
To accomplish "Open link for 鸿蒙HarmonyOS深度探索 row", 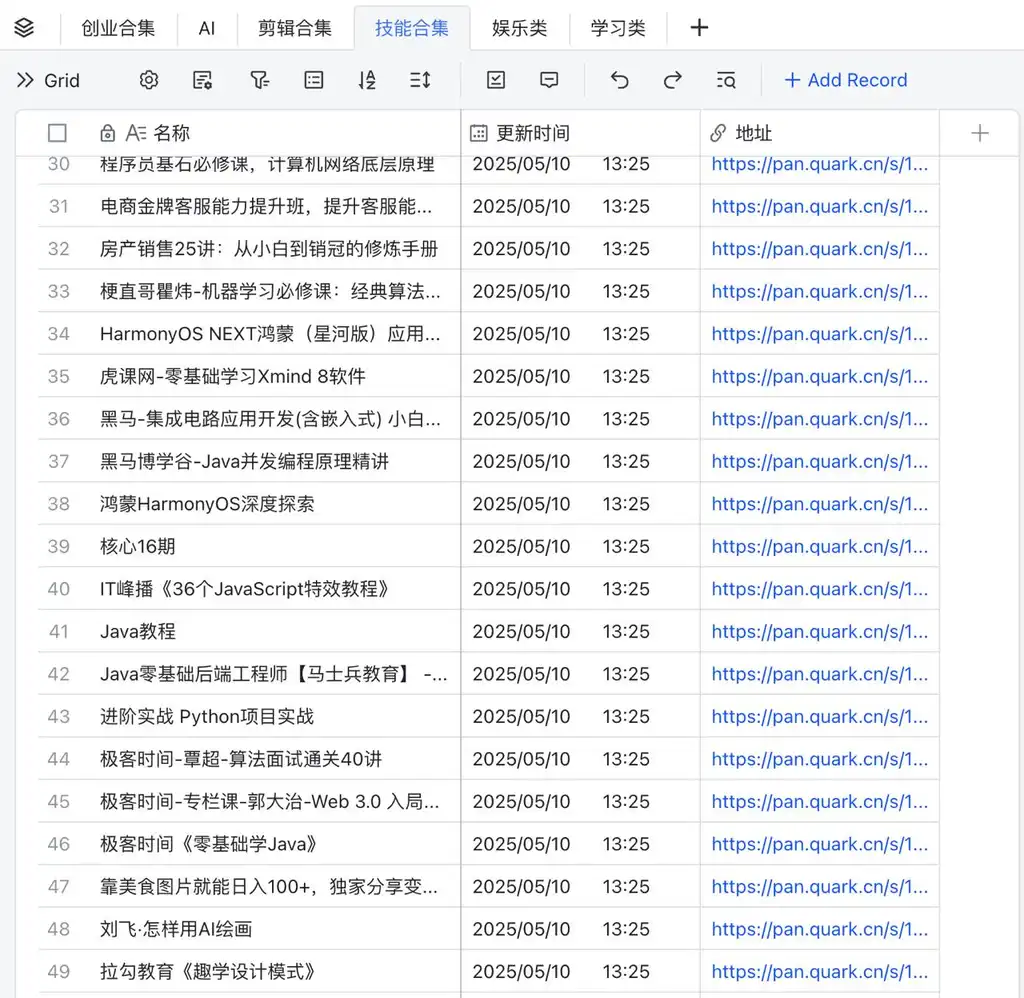I will 820,504.
